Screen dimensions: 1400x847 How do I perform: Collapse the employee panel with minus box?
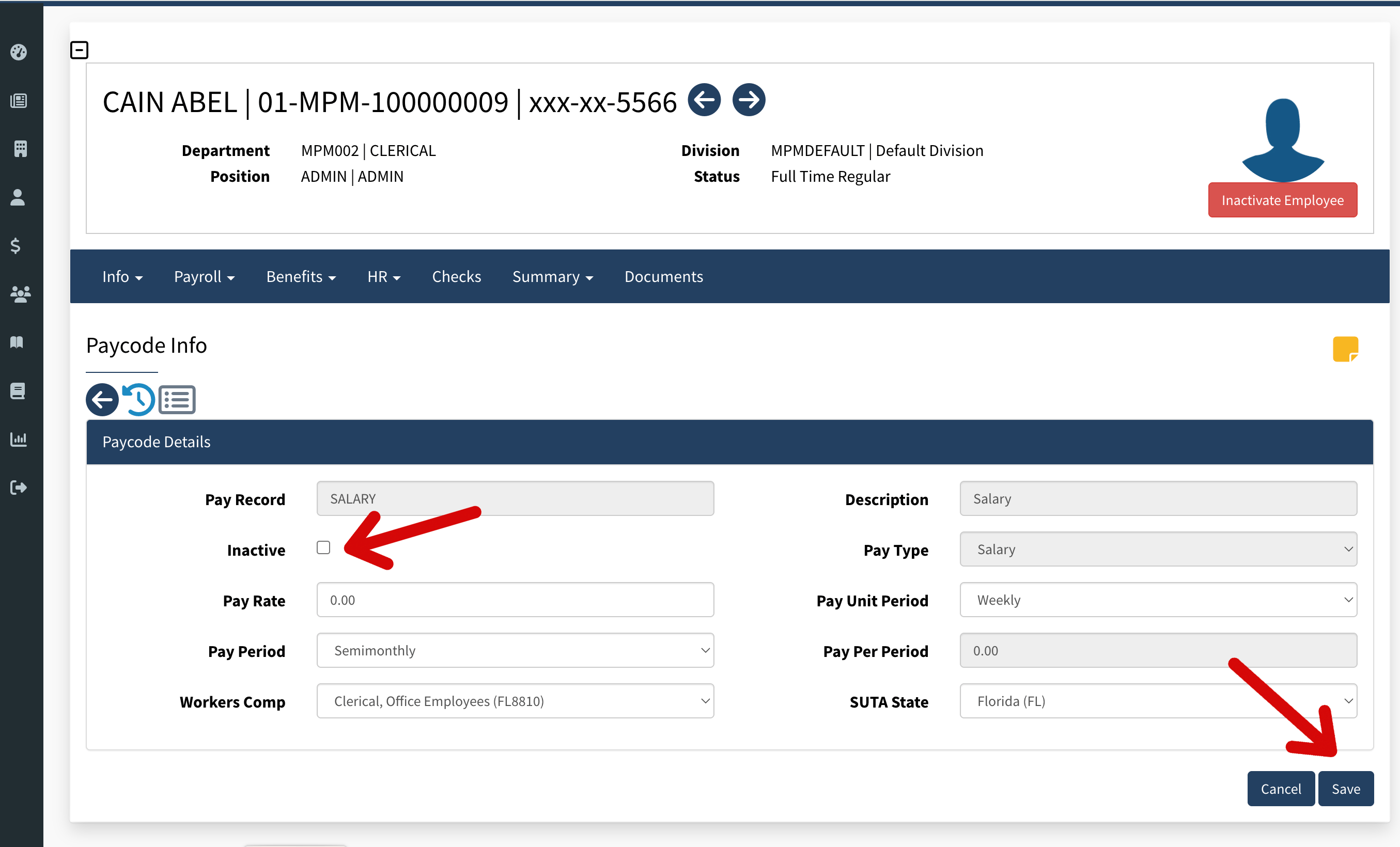79,50
